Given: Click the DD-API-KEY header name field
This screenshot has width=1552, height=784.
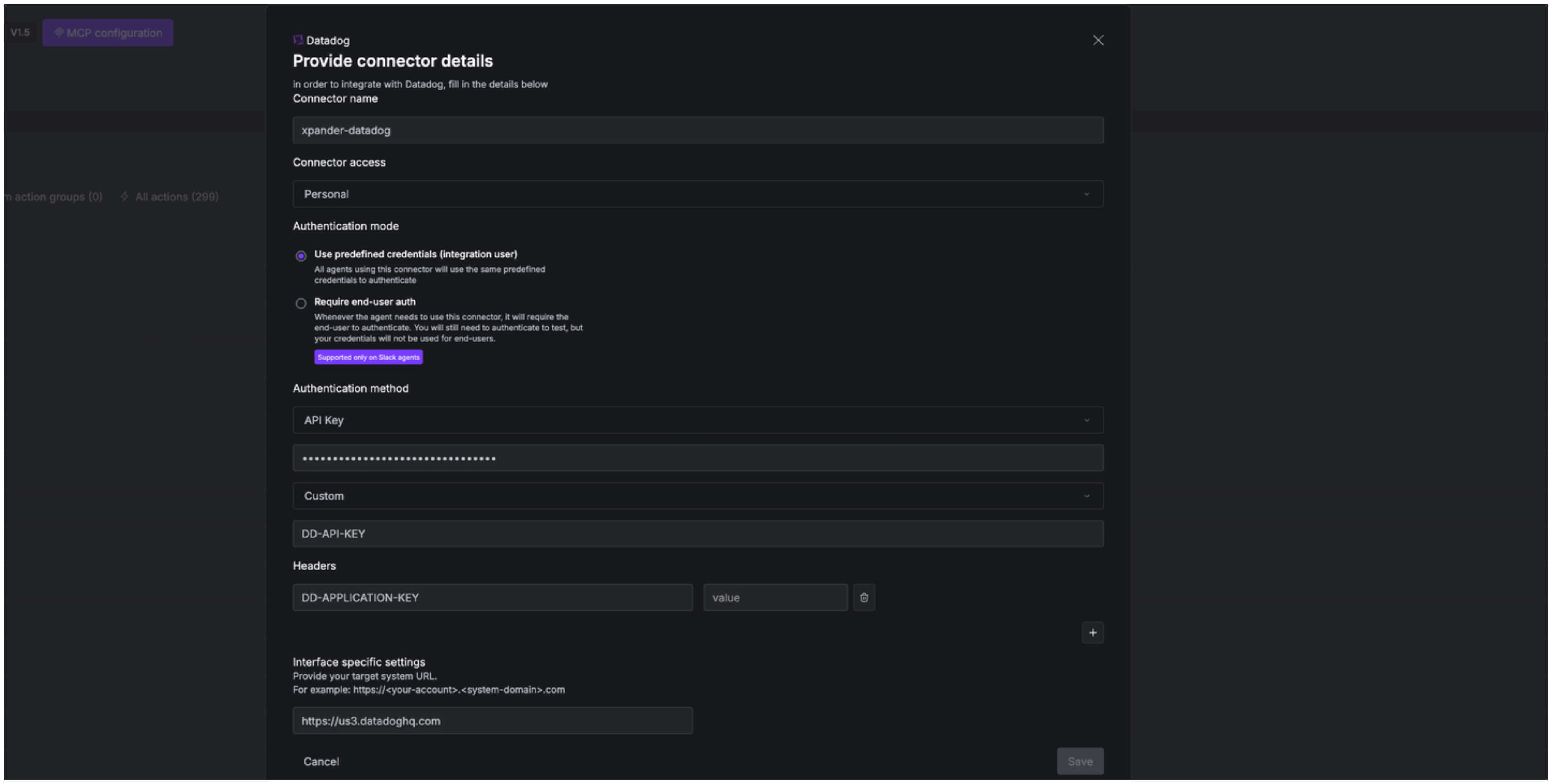Looking at the screenshot, I should 697,534.
